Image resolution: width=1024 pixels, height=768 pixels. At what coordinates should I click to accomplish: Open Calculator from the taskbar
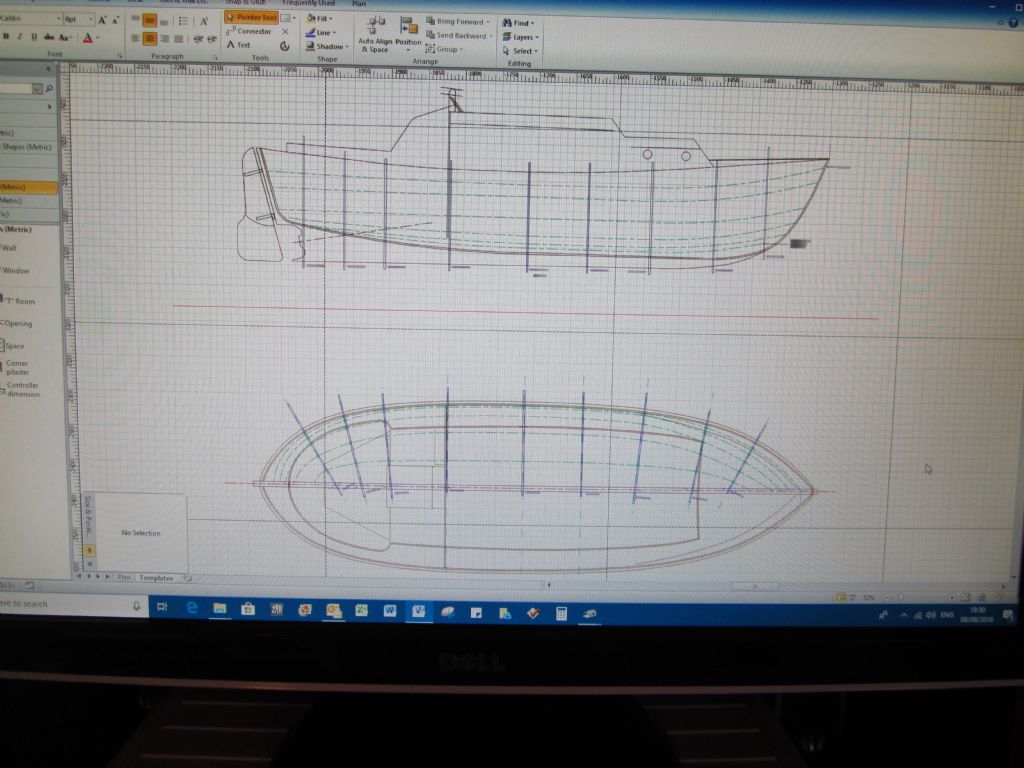(561, 613)
